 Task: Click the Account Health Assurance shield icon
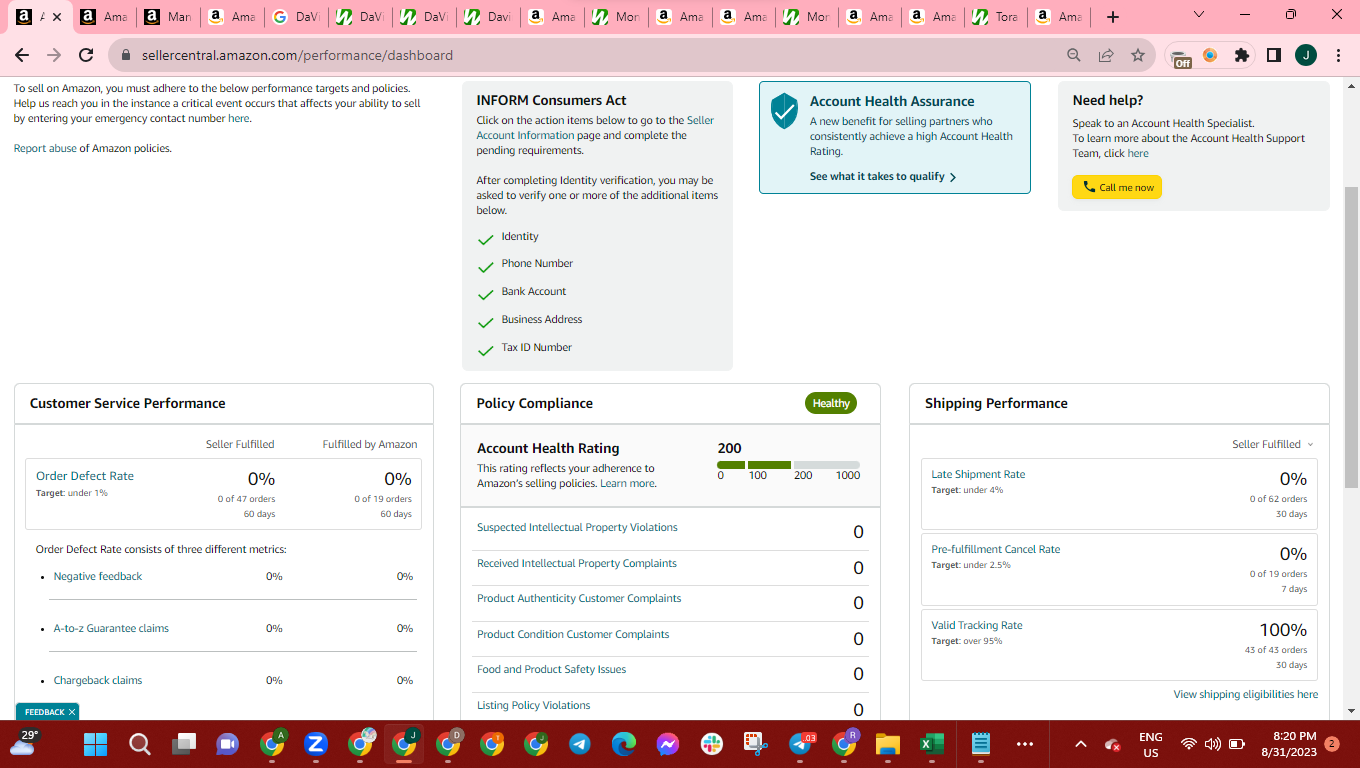[784, 111]
